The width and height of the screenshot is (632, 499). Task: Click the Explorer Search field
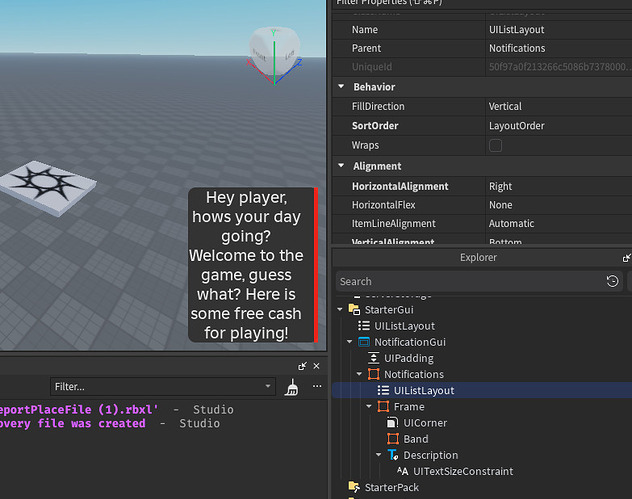pos(479,281)
